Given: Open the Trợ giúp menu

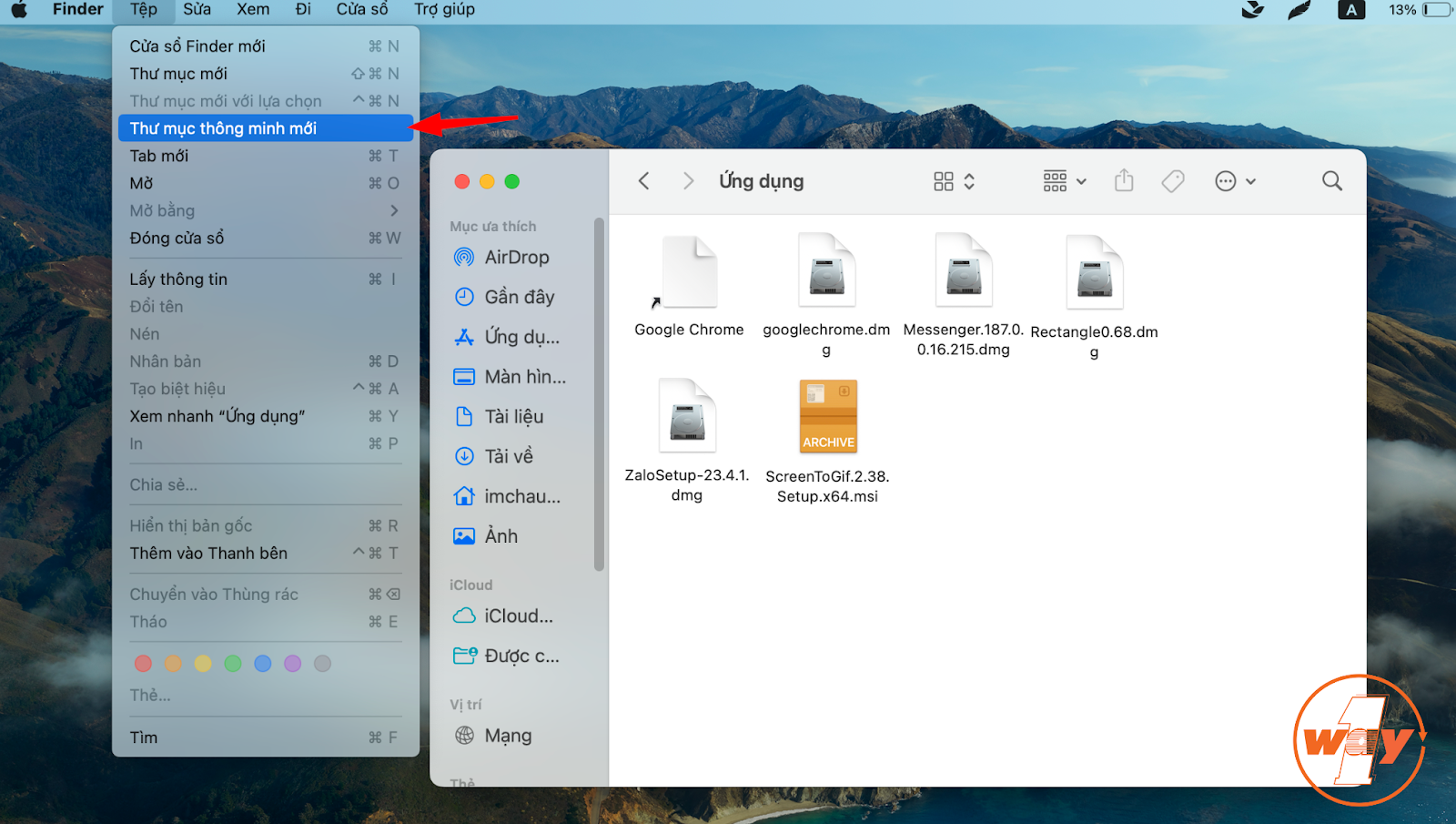Looking at the screenshot, I should [x=444, y=9].
